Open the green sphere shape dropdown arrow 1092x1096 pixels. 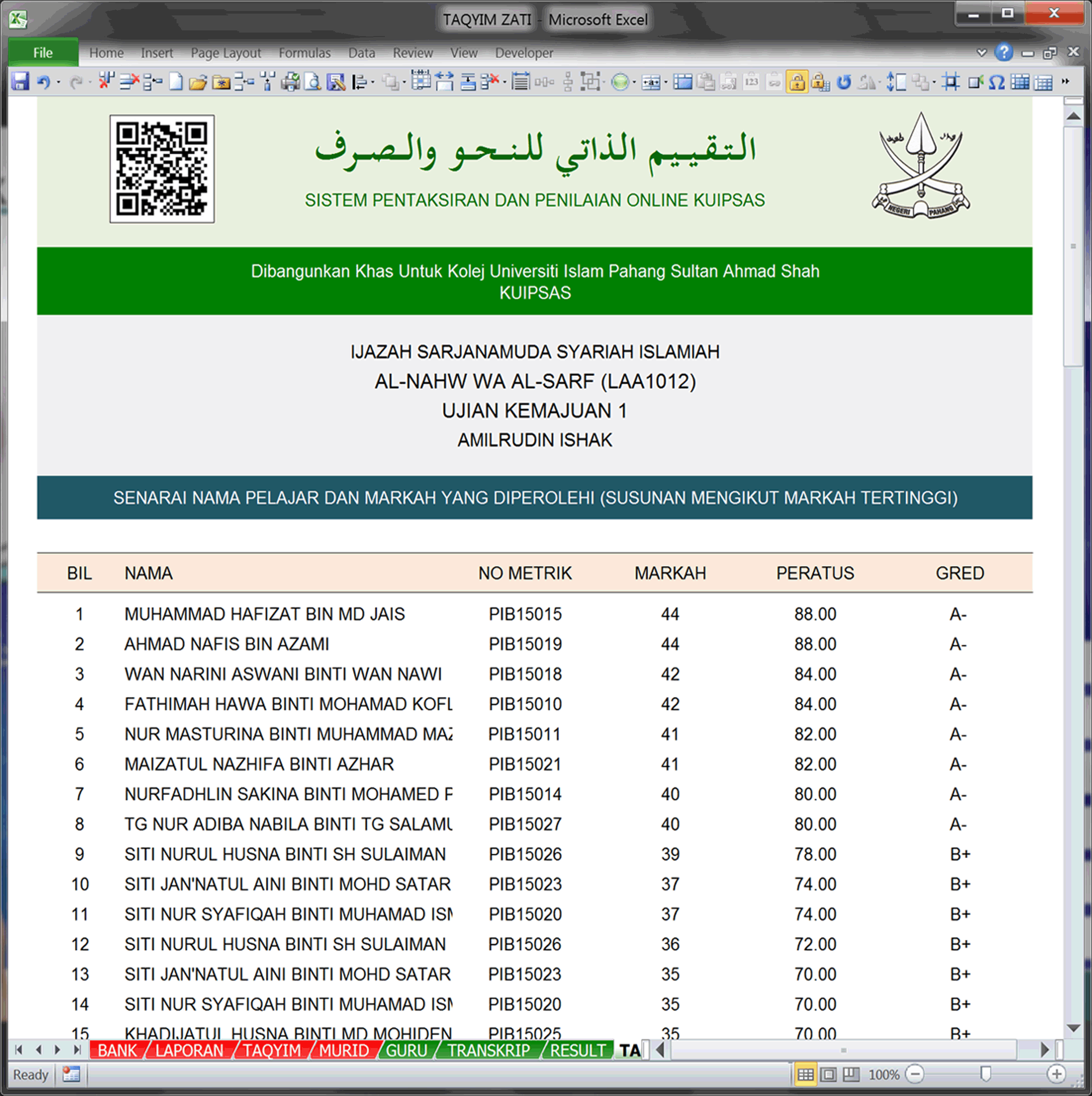(x=634, y=82)
